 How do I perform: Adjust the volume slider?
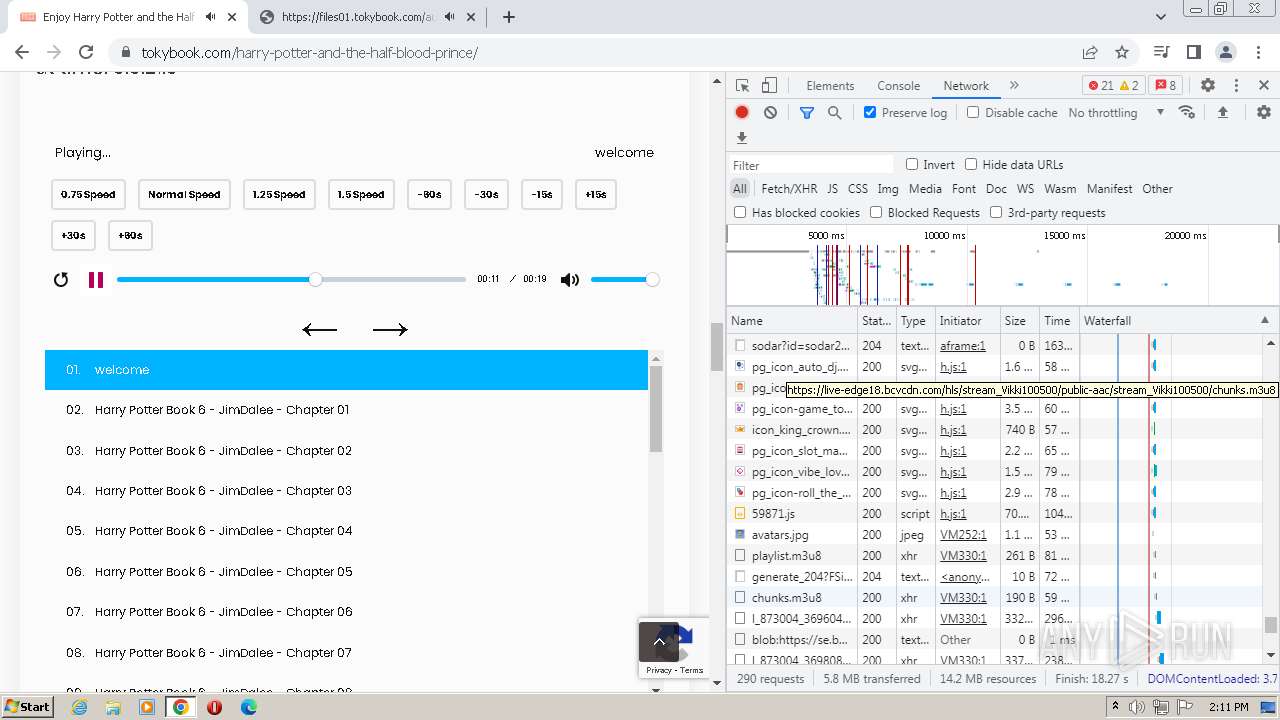click(624, 280)
